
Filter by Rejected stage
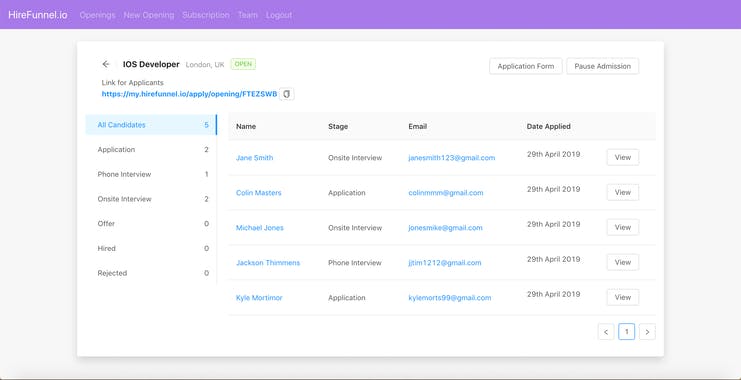click(x=151, y=273)
